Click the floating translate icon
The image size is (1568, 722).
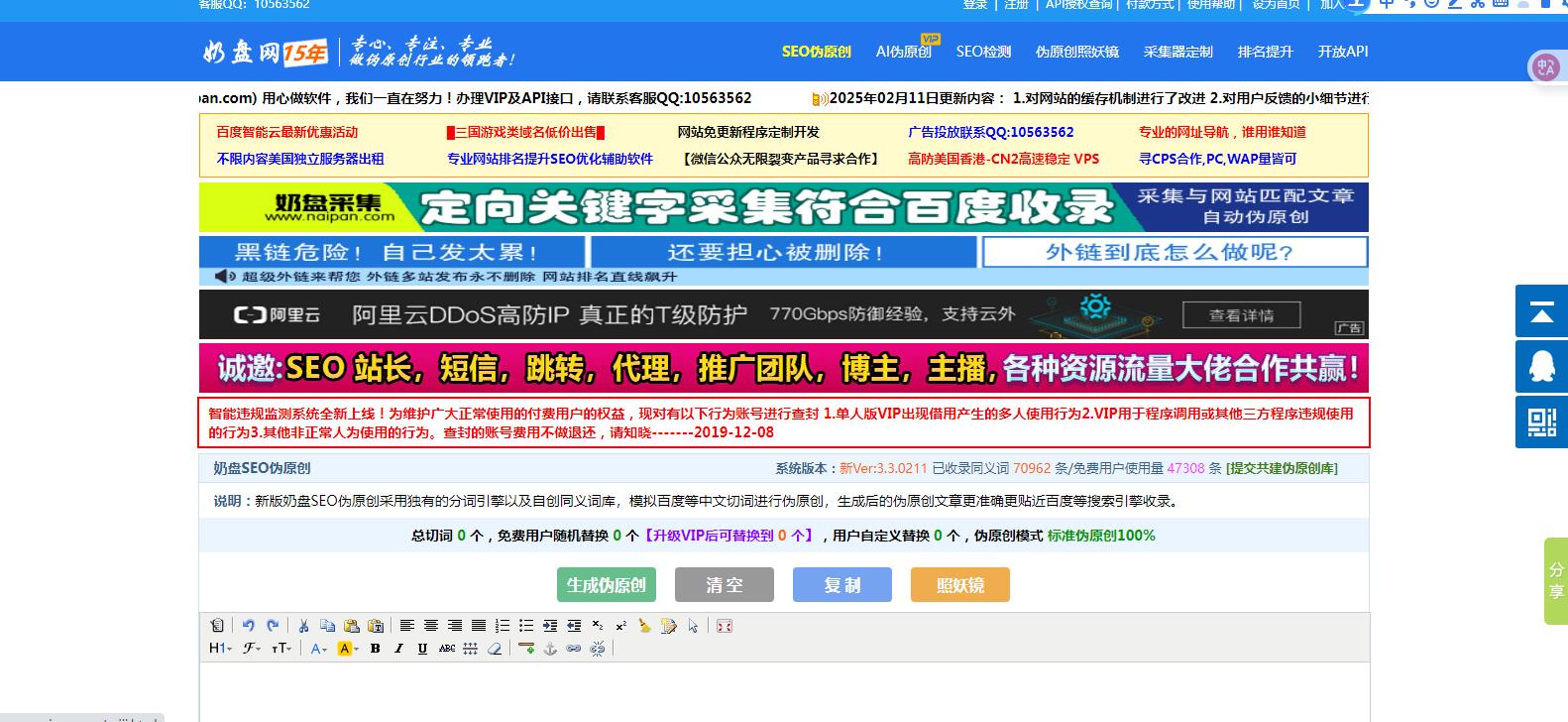pyautogui.click(x=1545, y=66)
